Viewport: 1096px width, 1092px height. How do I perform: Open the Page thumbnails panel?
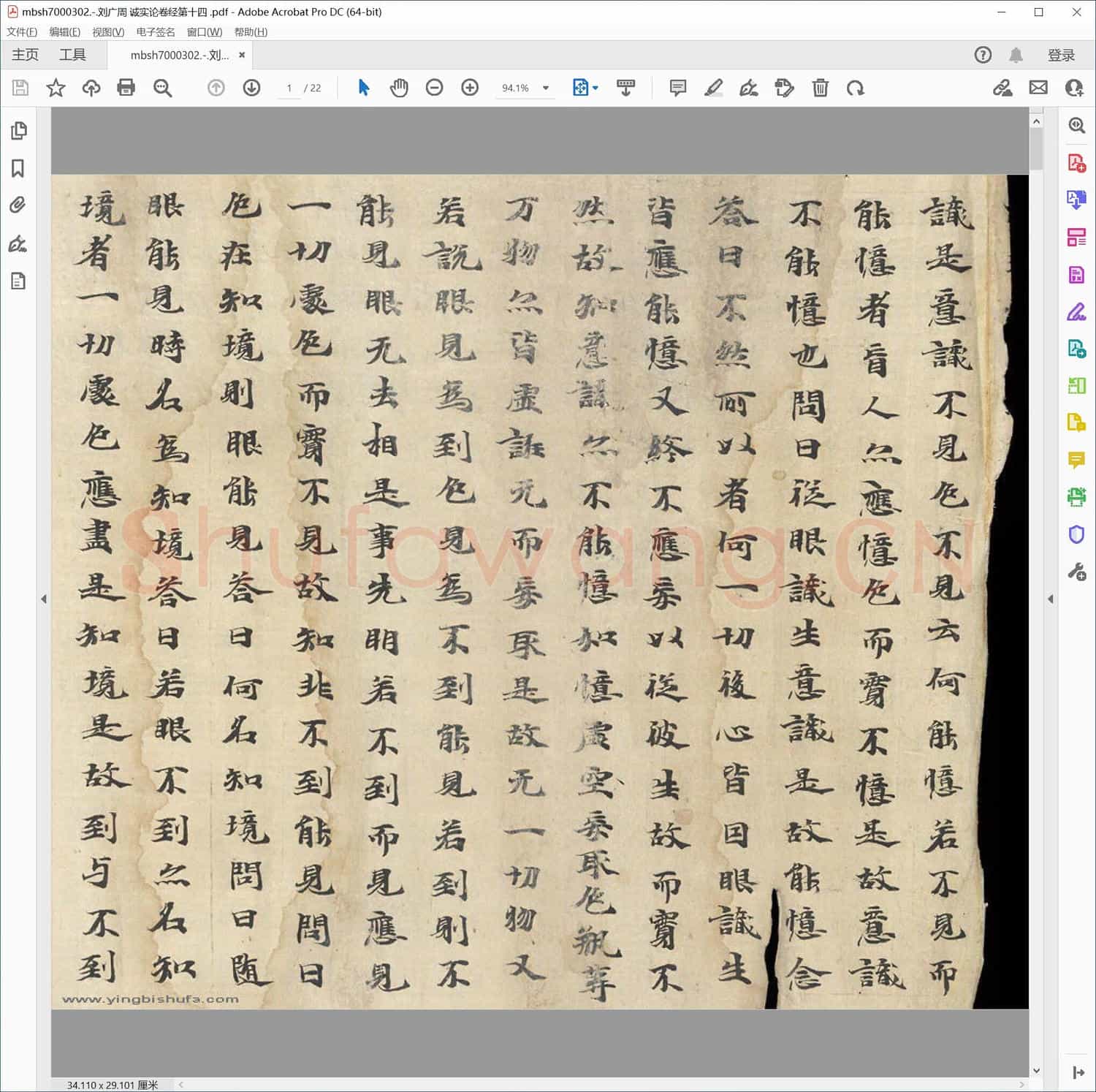pyautogui.click(x=18, y=131)
